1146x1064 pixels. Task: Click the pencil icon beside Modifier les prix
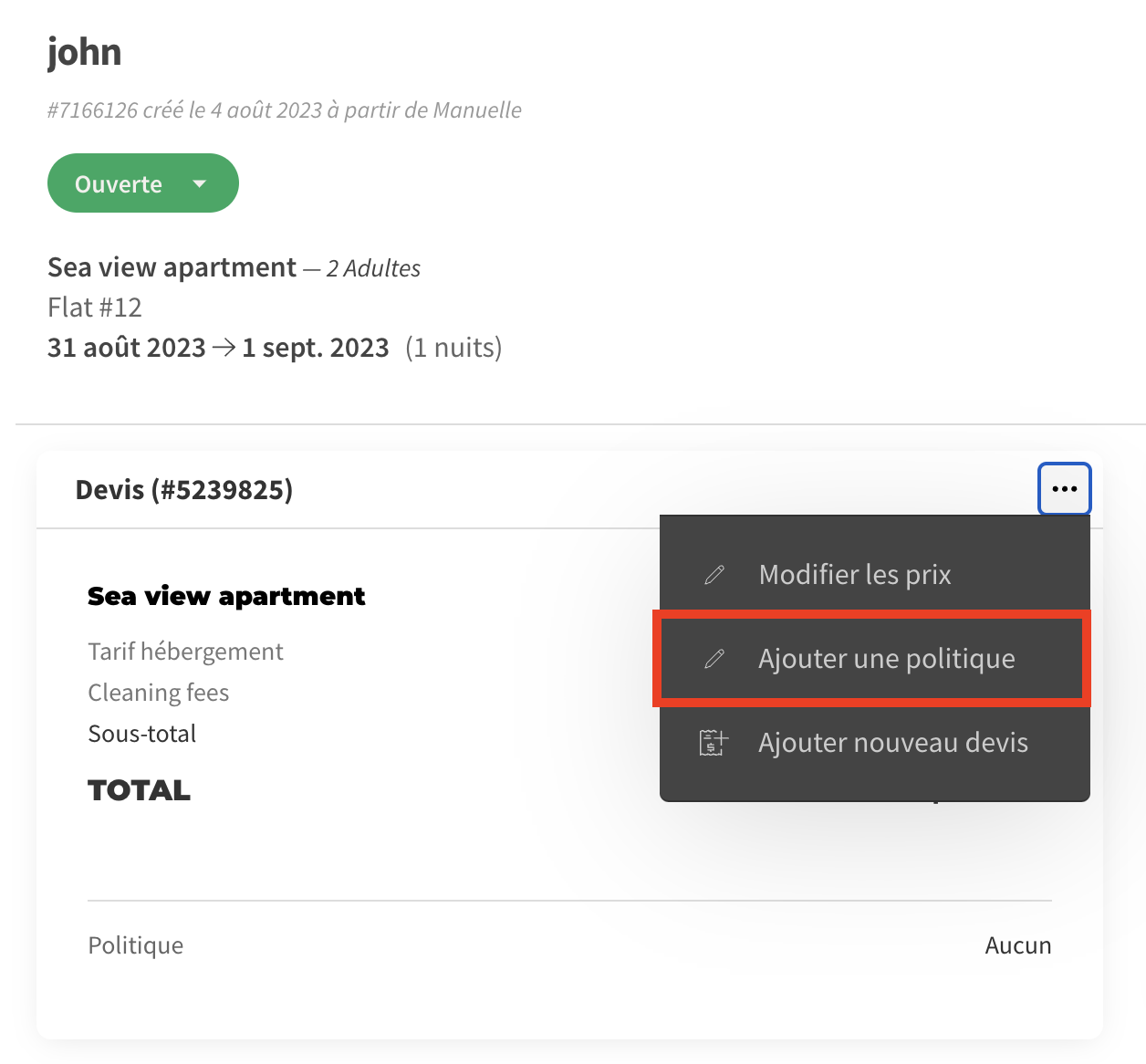click(x=714, y=575)
